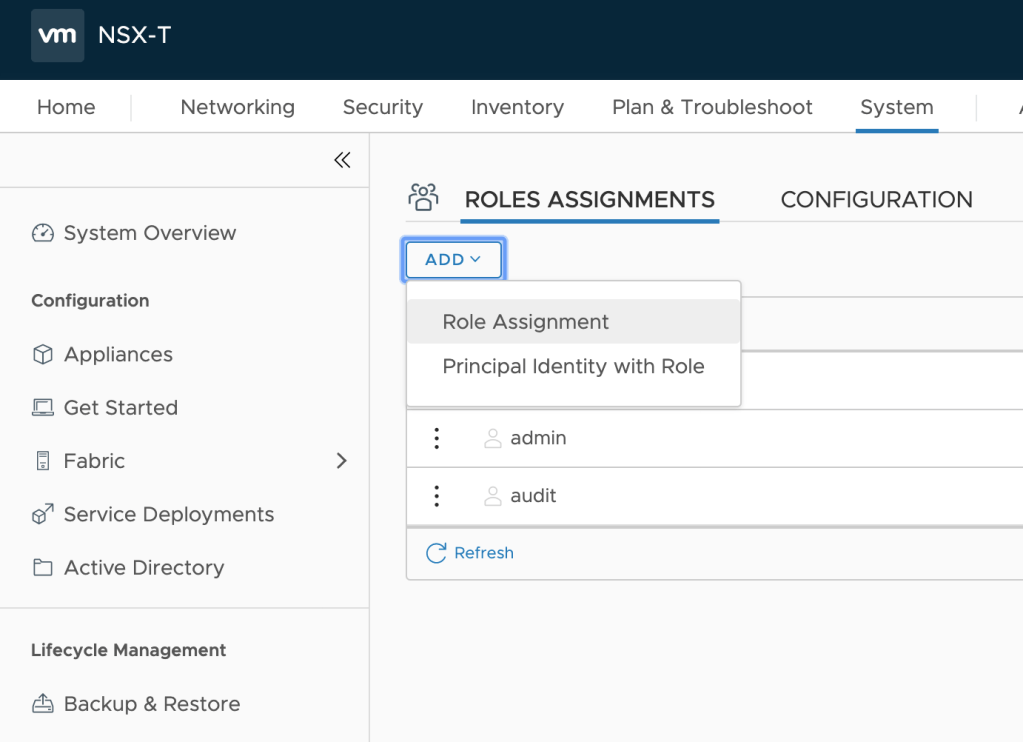Click the Active Directory folder icon
The image size is (1023, 742).
coord(42,568)
